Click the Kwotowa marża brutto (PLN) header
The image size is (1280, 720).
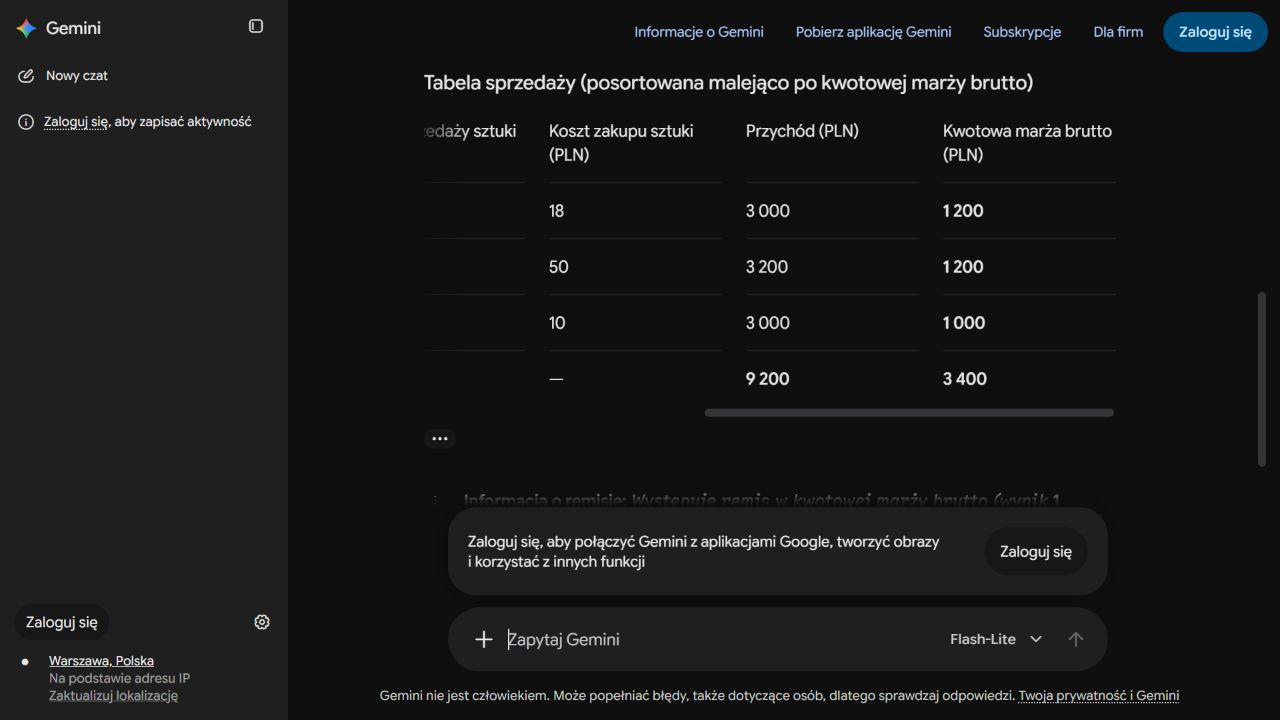tap(1027, 143)
